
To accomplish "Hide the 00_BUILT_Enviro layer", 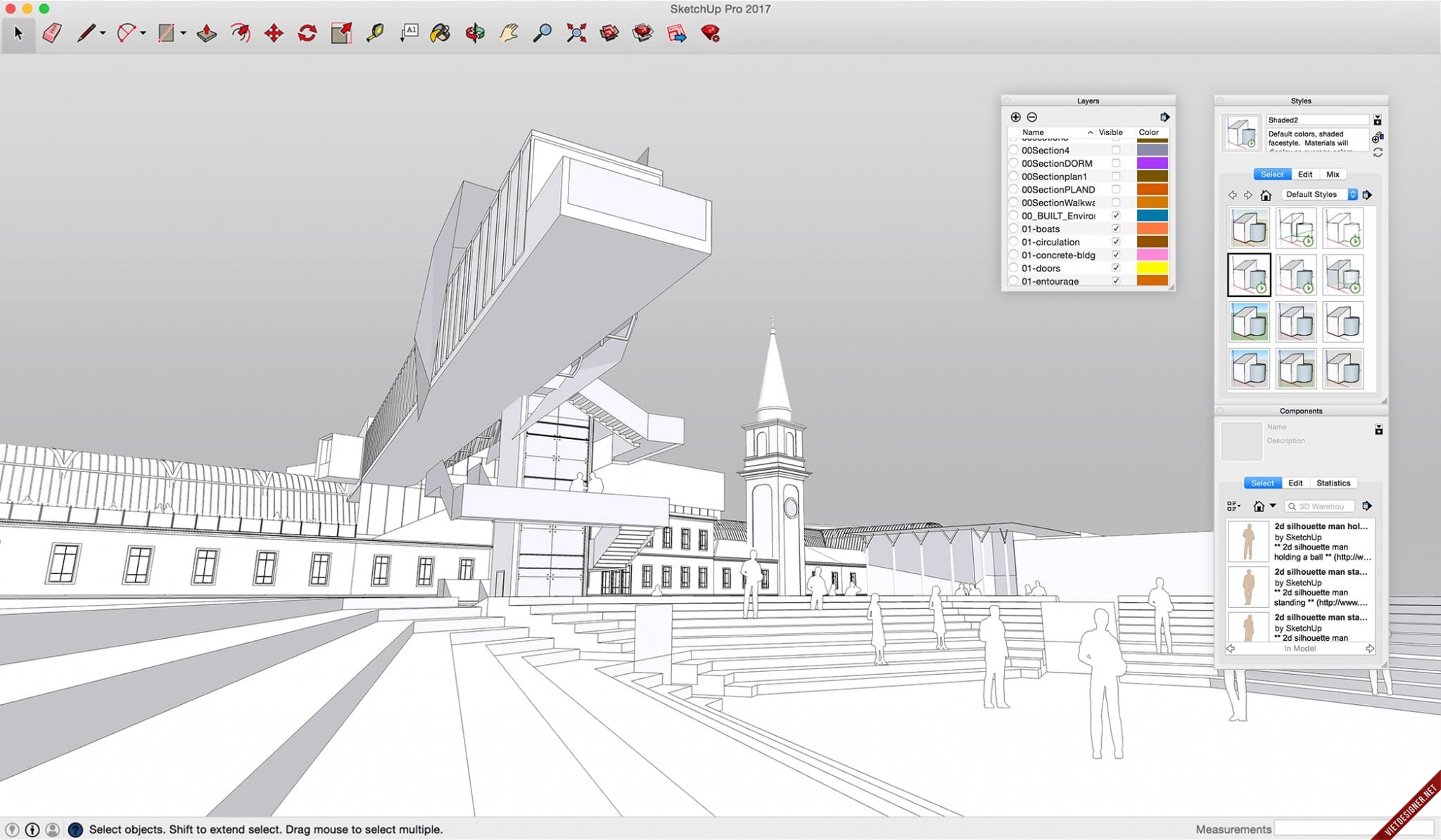I will (1115, 215).
